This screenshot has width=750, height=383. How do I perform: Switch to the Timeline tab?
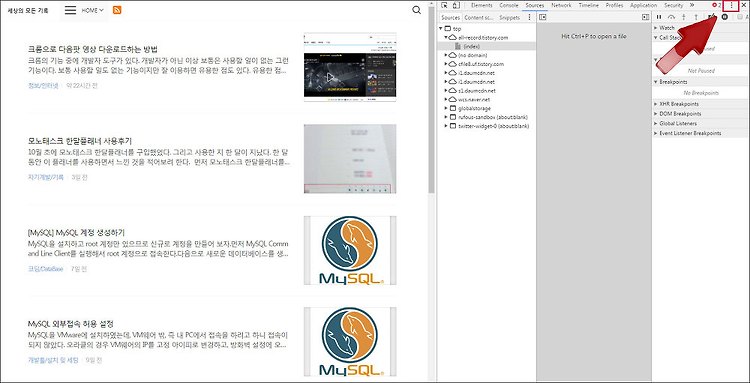click(588, 5)
